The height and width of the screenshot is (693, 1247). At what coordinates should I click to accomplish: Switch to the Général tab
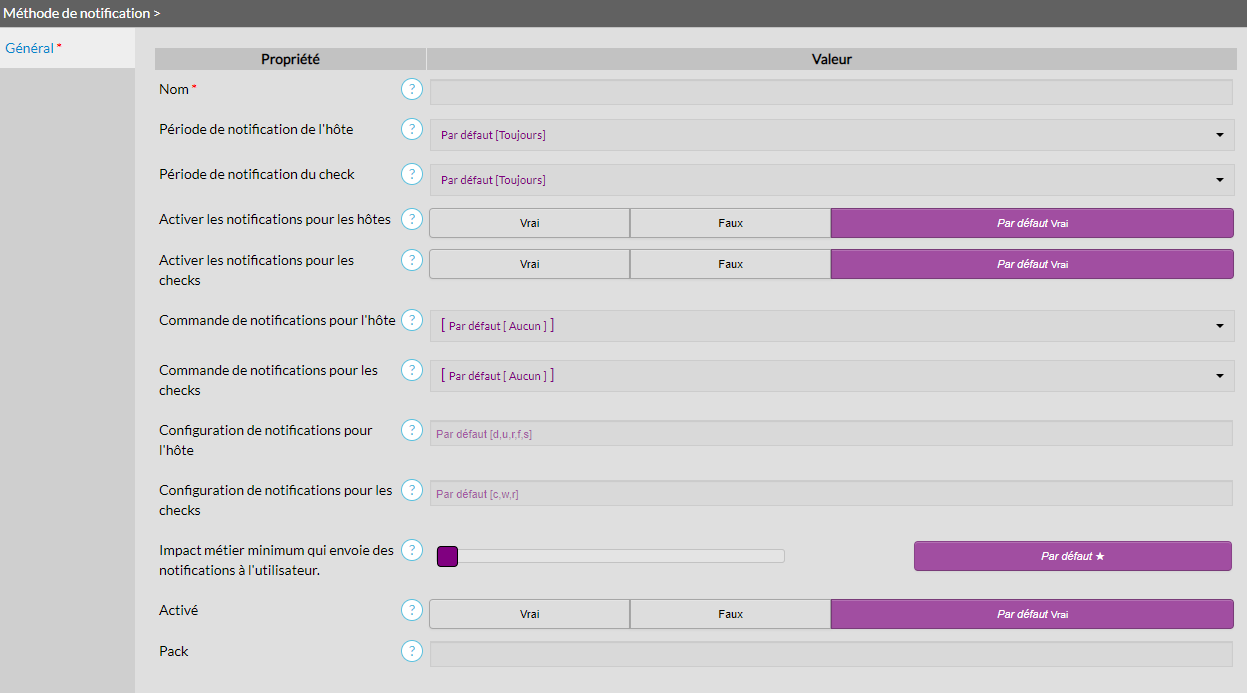coord(30,48)
